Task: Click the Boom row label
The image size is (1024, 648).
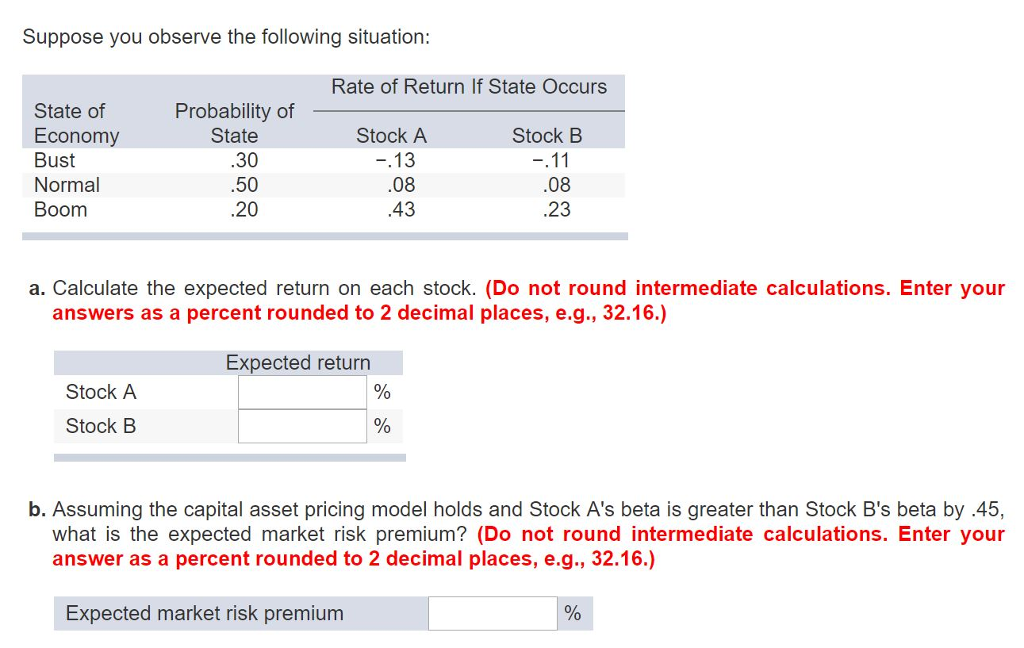Action: point(61,210)
